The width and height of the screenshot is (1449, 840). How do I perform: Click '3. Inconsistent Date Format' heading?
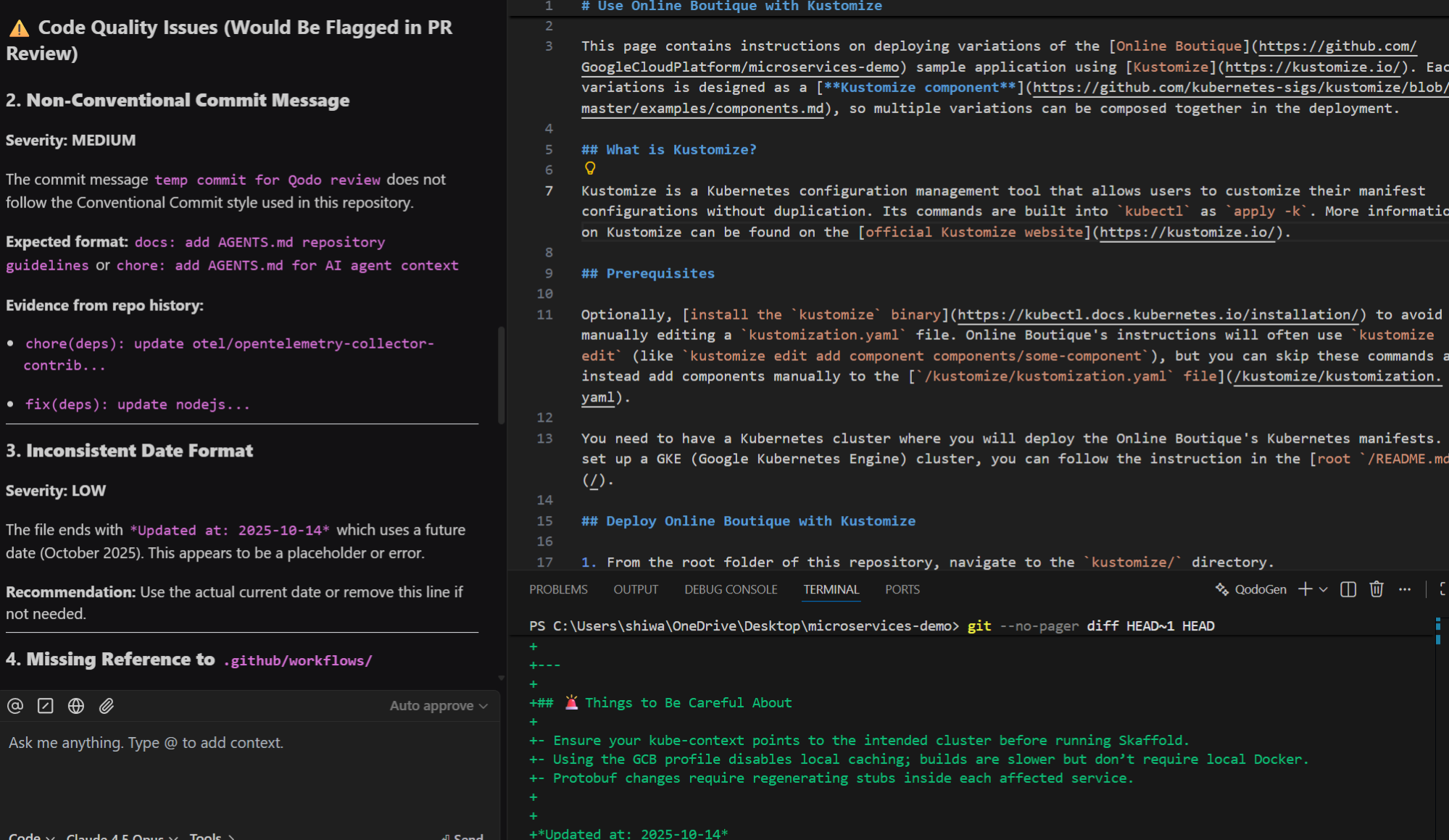pos(129,451)
